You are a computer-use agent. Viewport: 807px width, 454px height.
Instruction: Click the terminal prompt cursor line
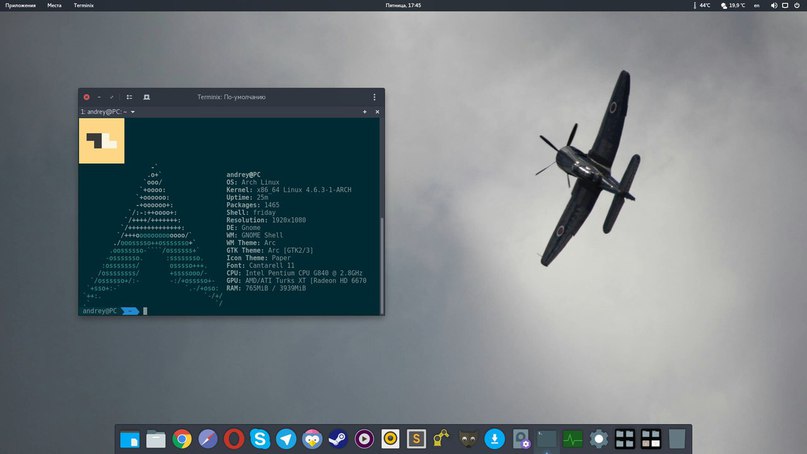point(145,311)
